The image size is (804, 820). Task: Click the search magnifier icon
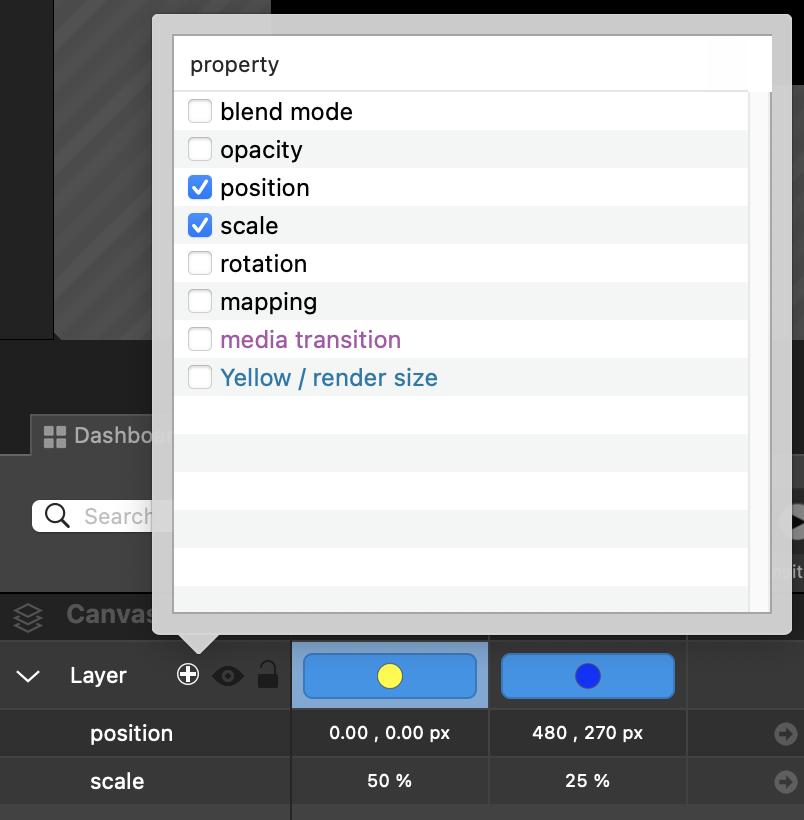click(58, 516)
